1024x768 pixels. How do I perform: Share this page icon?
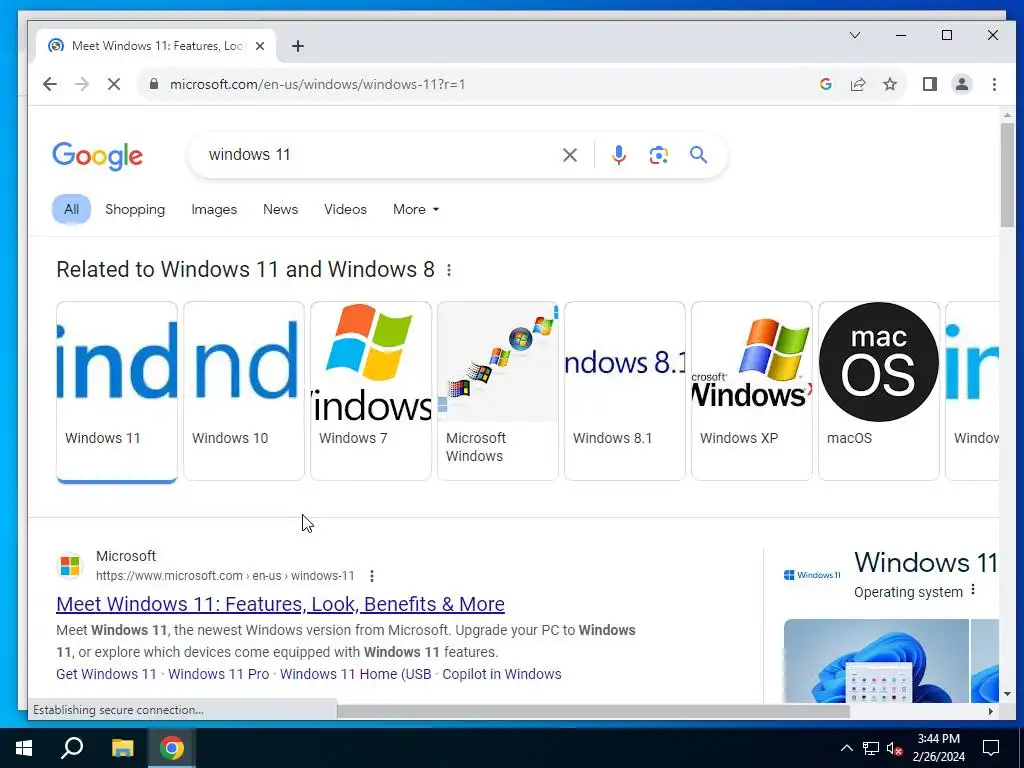[857, 84]
